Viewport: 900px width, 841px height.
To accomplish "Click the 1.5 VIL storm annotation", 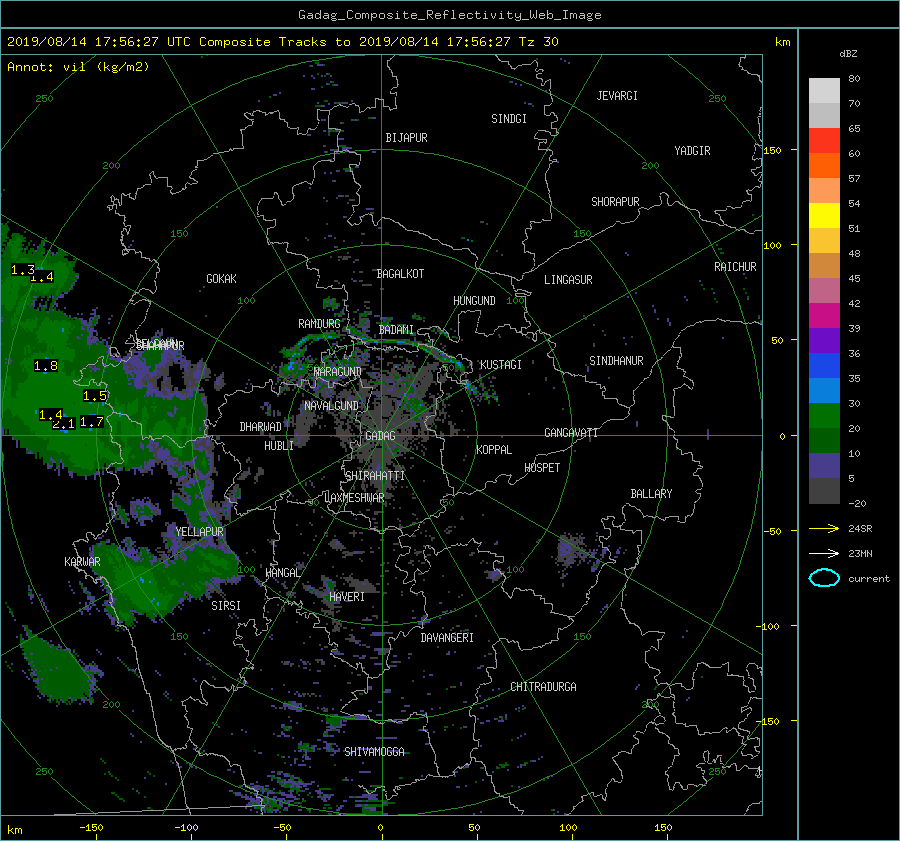I will pyautogui.click(x=95, y=396).
